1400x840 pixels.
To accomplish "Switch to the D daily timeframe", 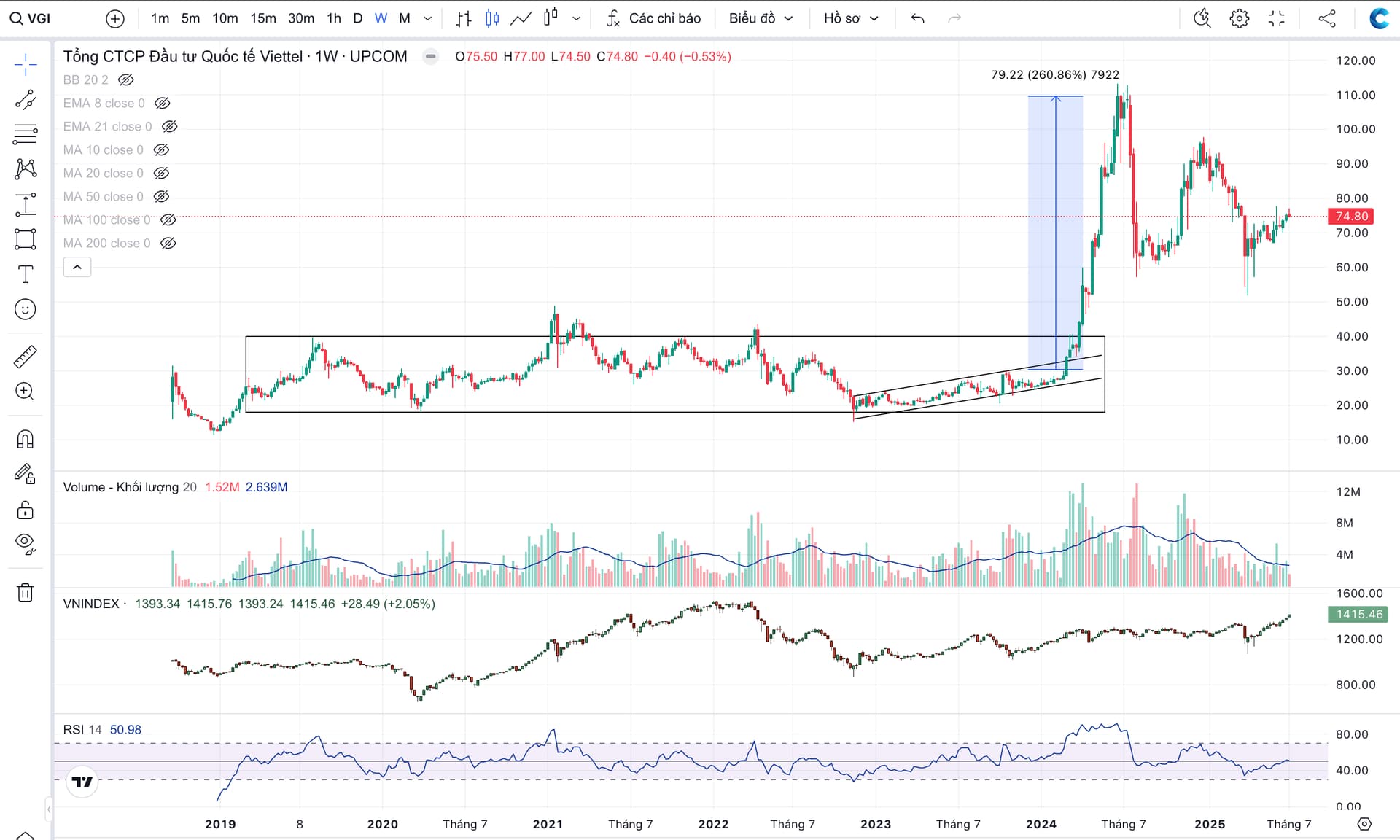I will [x=357, y=18].
